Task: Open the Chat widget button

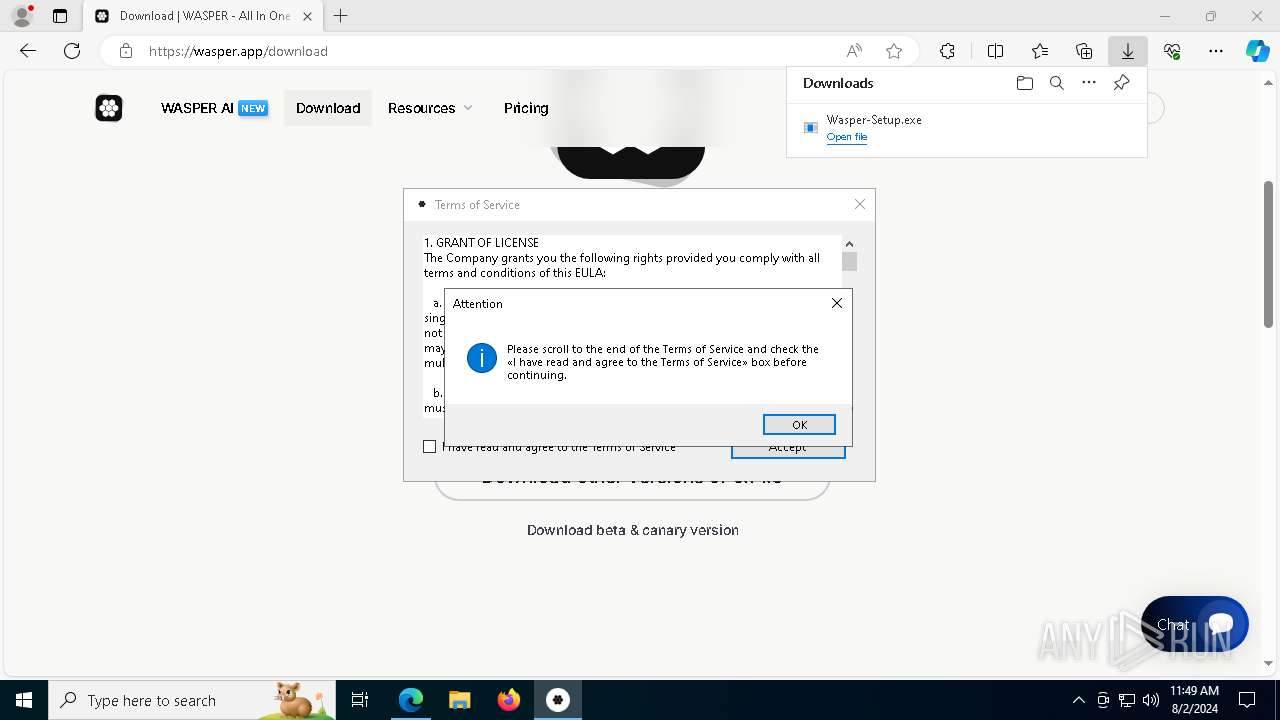Action: tap(1195, 624)
